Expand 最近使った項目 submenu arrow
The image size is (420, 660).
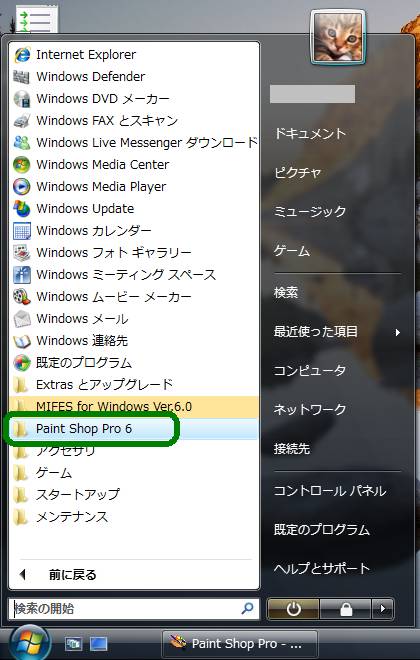coord(398,333)
